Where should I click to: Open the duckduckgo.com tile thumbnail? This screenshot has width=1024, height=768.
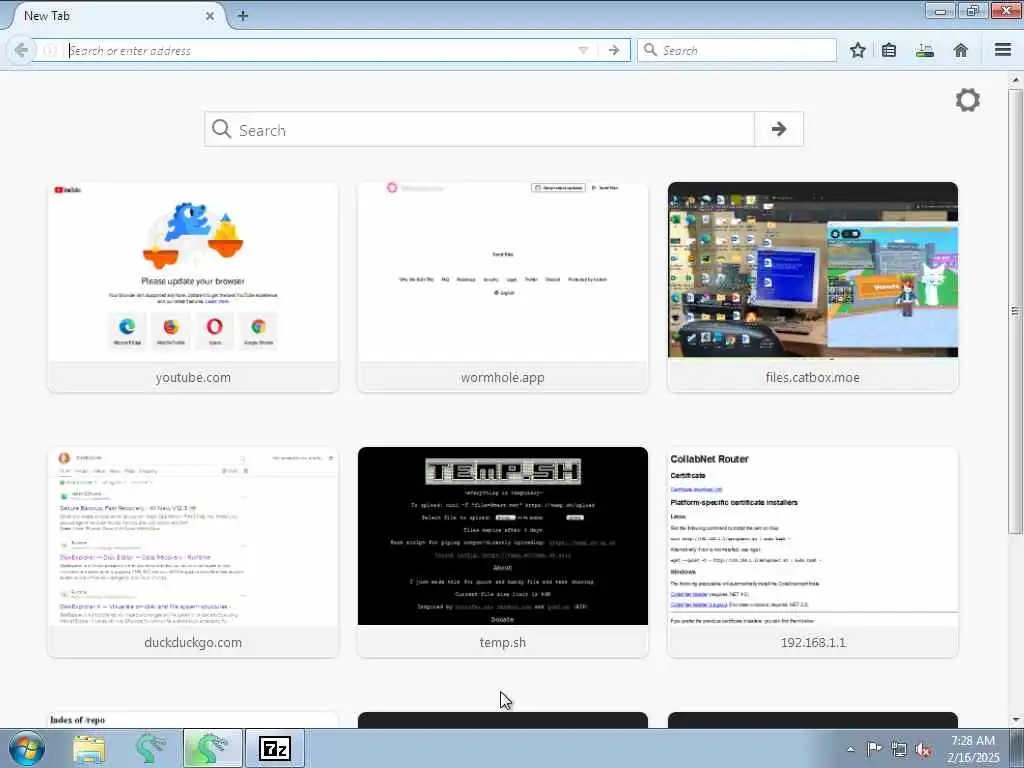193,536
